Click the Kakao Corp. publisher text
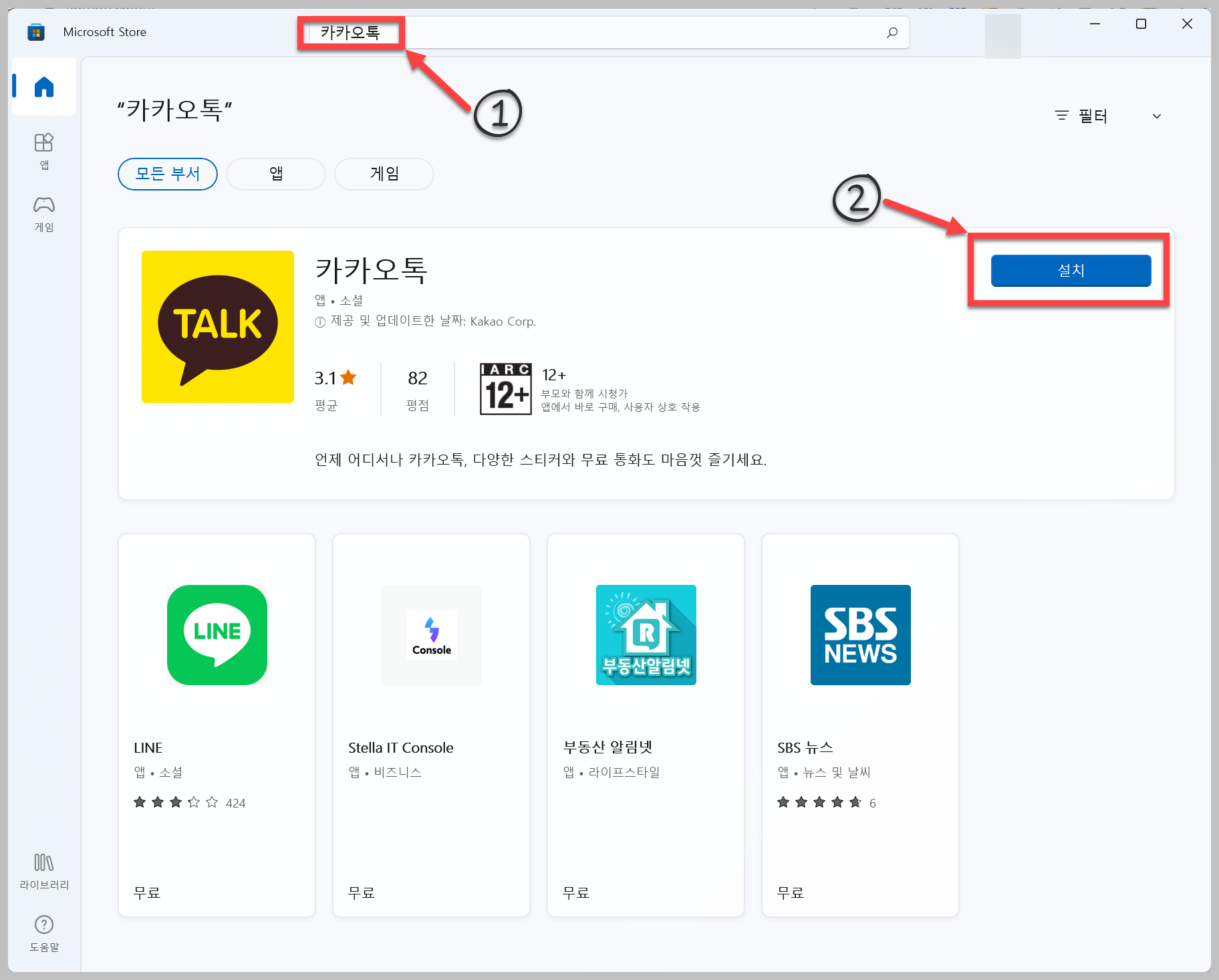Viewport: 1219px width, 980px height. [x=503, y=322]
